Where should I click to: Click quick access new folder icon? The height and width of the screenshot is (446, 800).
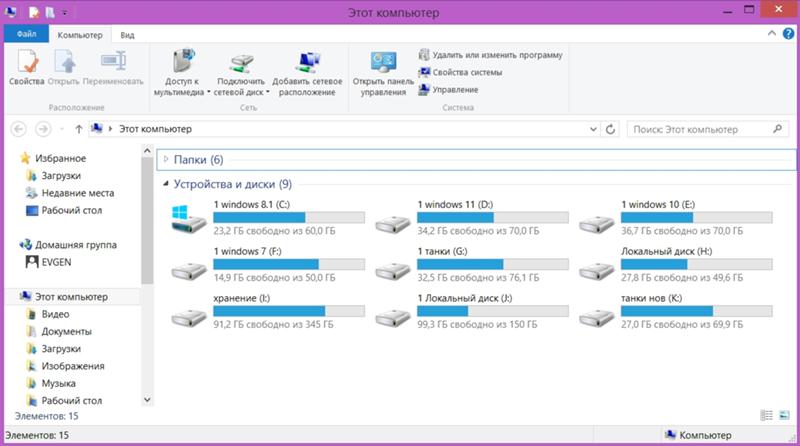[x=50, y=12]
